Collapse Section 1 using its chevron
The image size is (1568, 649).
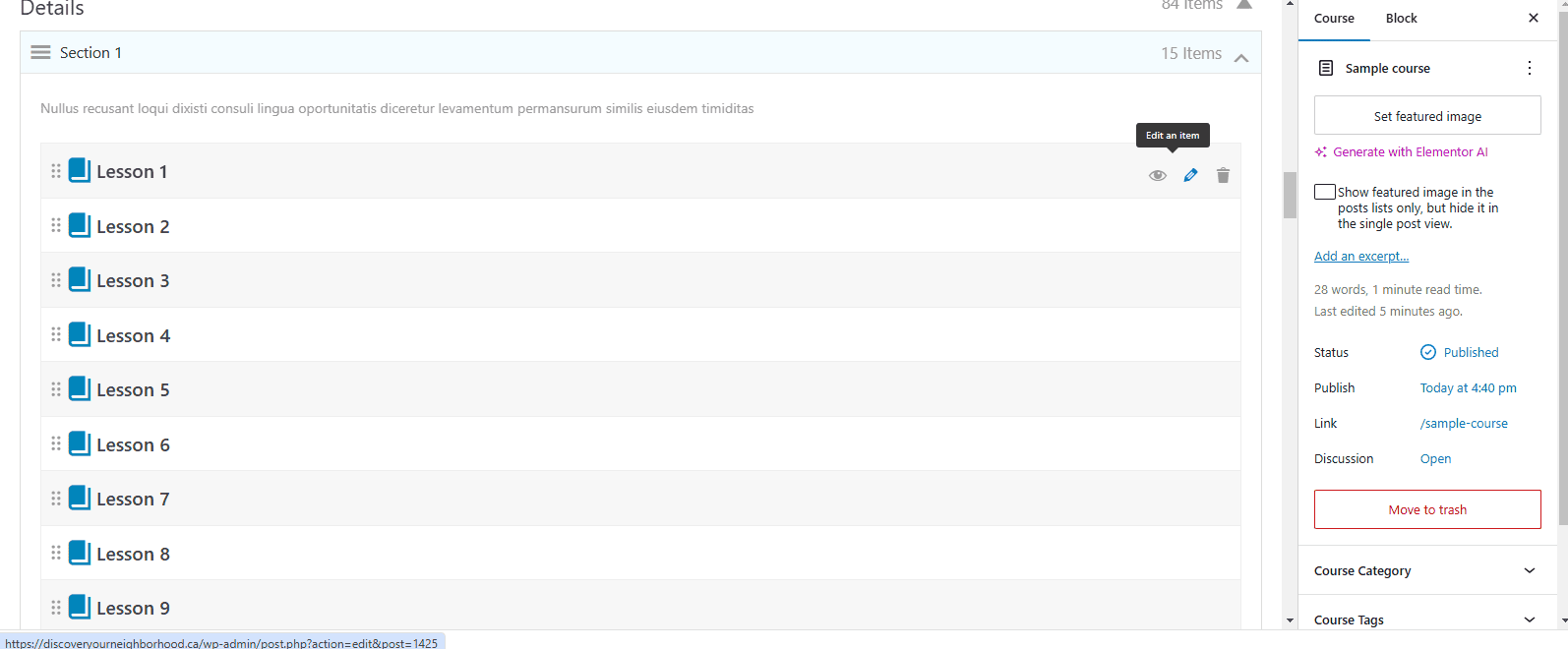coord(1241,58)
